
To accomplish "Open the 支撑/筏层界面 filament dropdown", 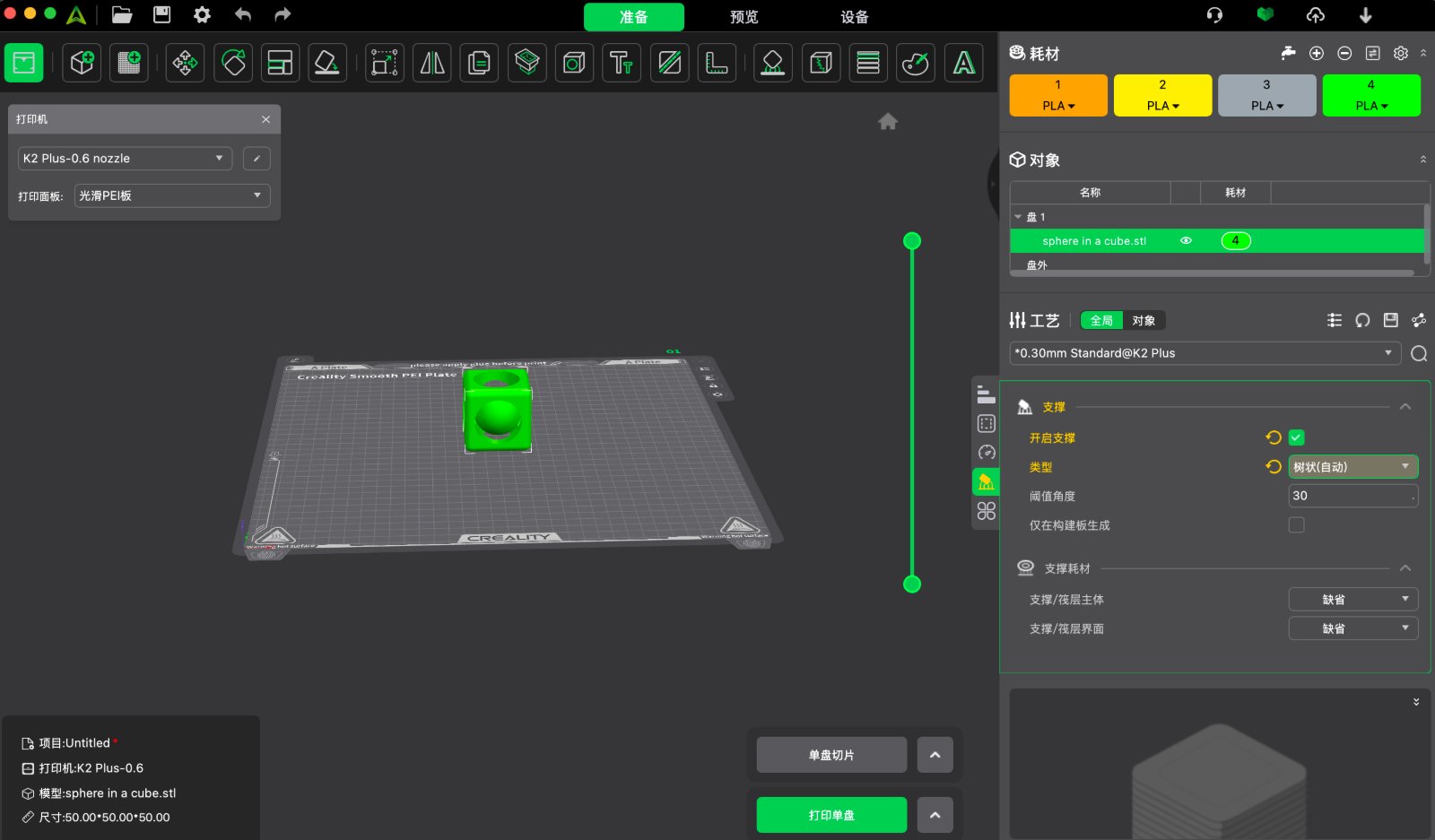I will click(x=1353, y=628).
